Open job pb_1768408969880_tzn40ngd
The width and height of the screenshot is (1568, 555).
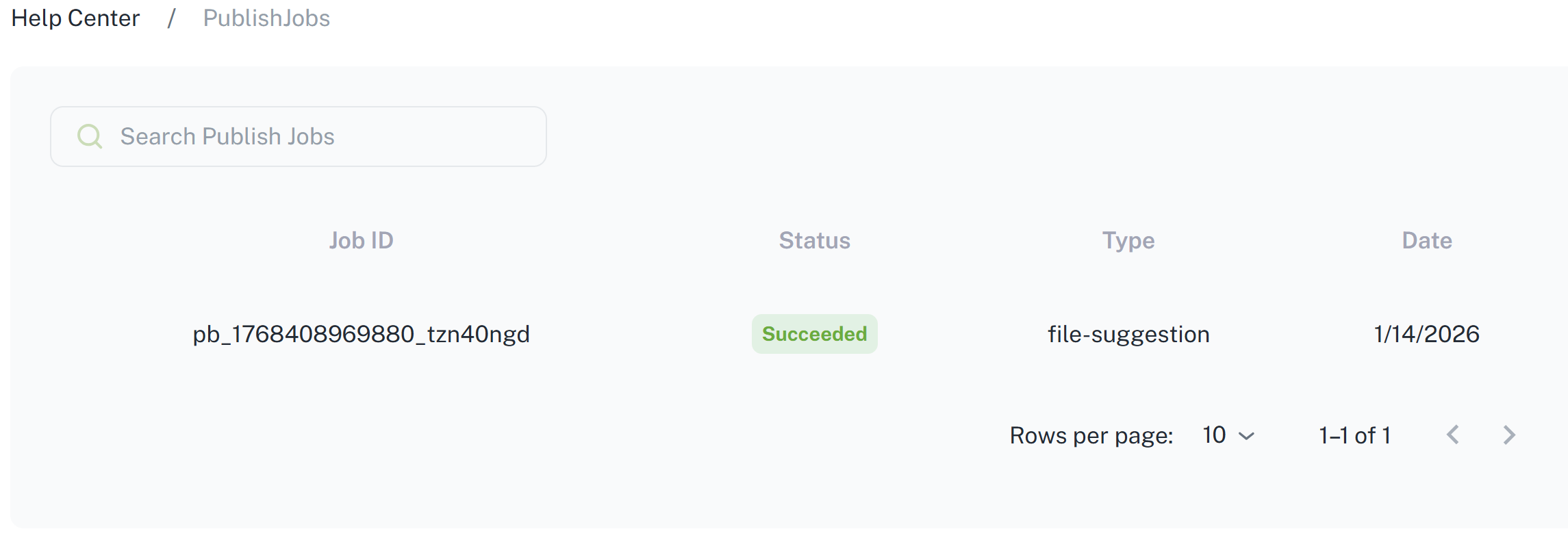tap(361, 334)
